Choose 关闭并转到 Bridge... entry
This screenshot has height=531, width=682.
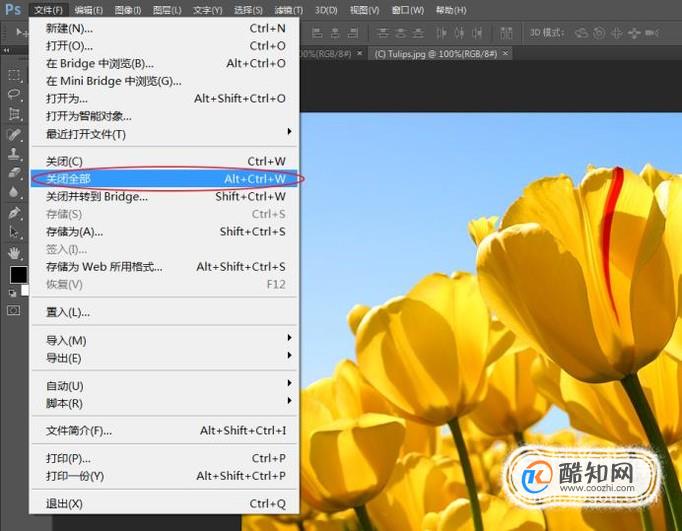coord(164,197)
